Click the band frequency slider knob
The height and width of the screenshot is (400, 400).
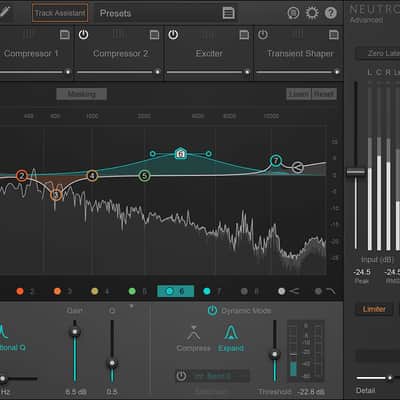[x=3, y=379]
